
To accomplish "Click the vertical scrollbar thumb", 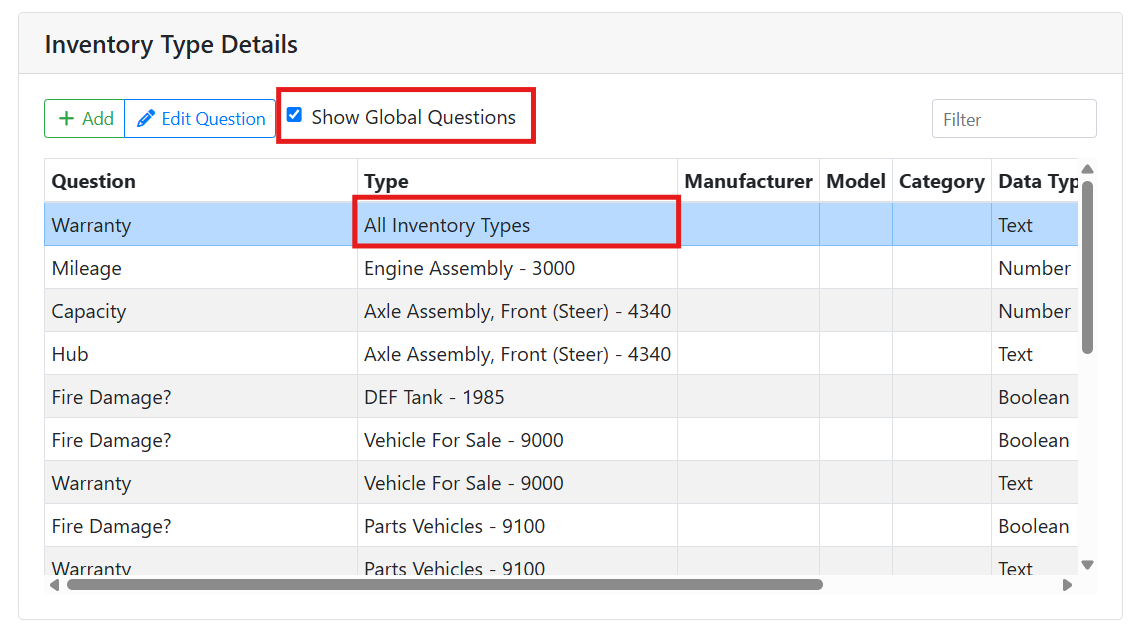I will click(x=1087, y=265).
